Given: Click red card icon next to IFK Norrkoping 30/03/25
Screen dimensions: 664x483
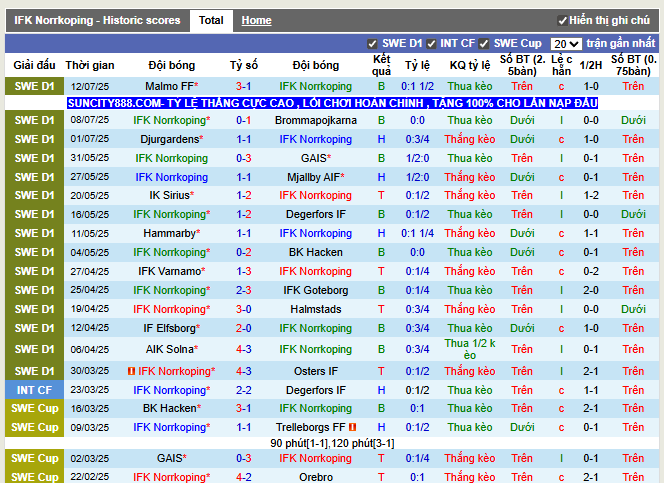Looking at the screenshot, I should point(131,371).
